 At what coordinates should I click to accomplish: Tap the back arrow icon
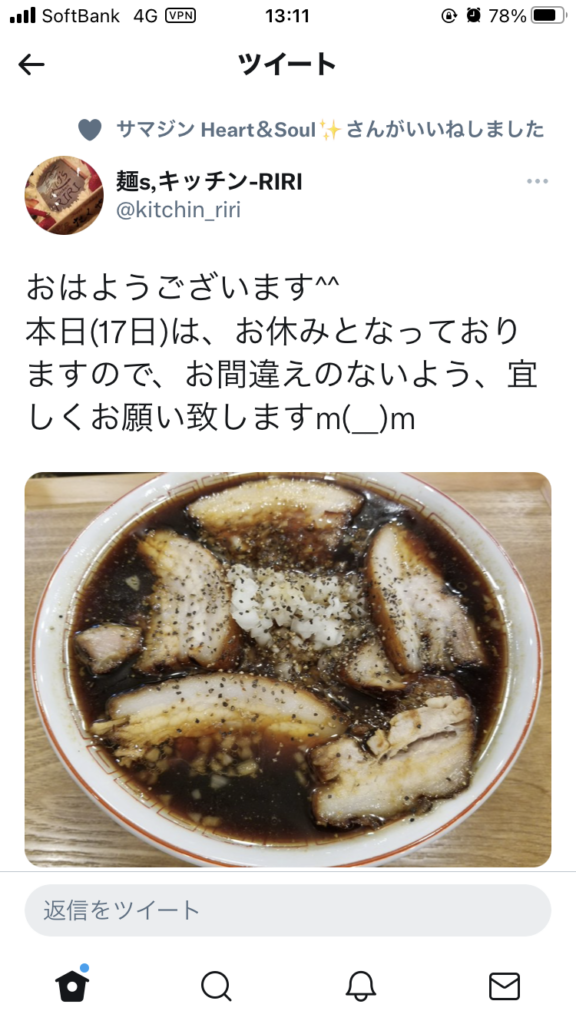coord(31,64)
